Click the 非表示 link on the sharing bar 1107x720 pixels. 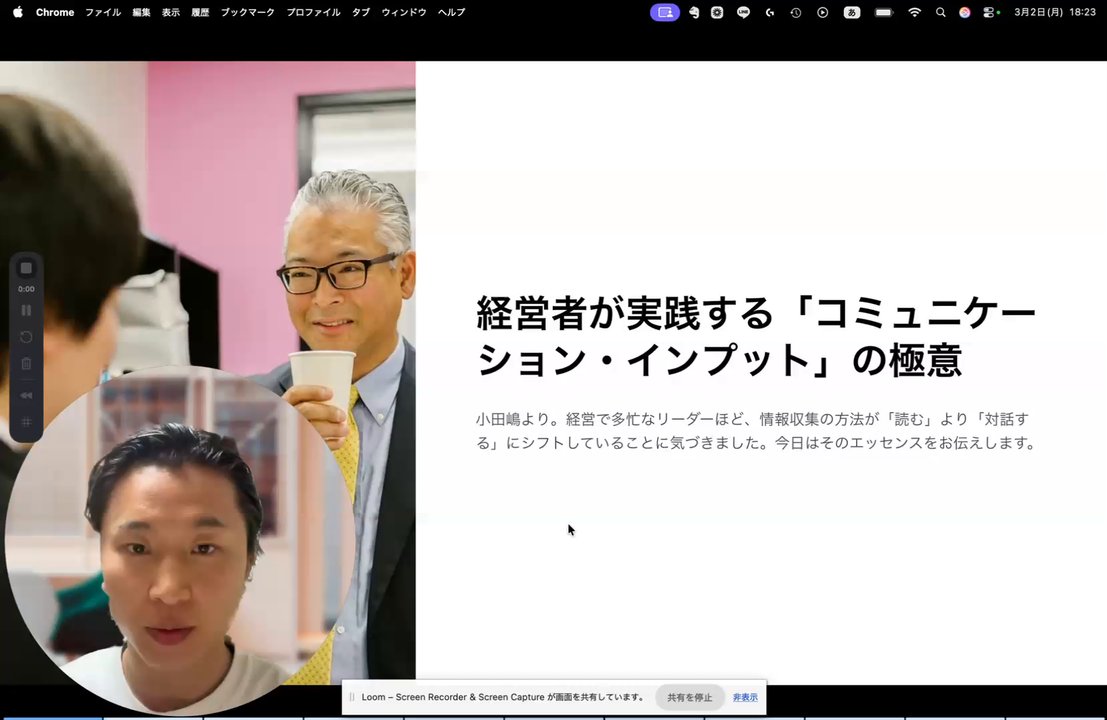pyautogui.click(x=745, y=697)
